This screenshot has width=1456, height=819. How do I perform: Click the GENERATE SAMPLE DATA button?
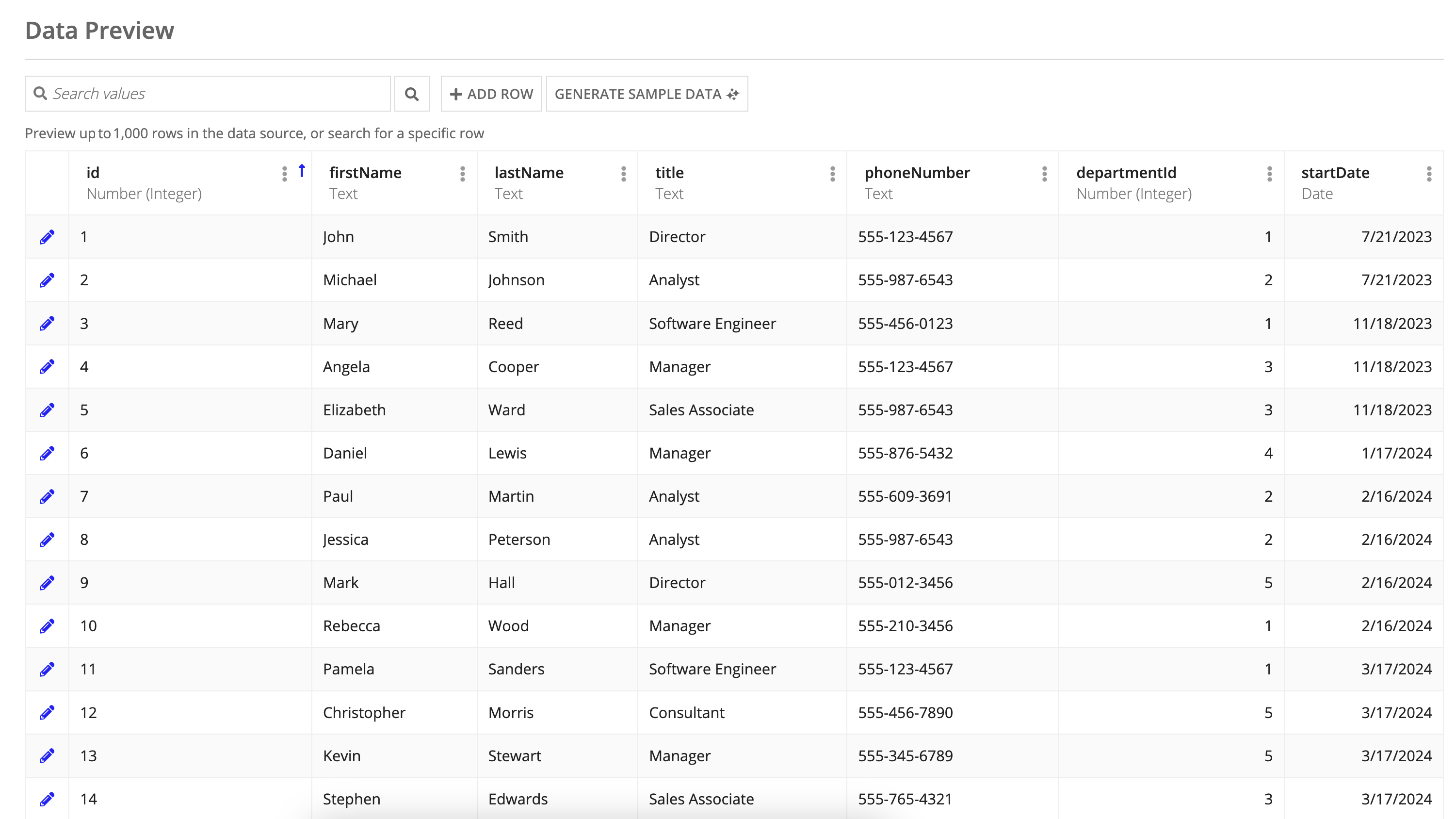(x=646, y=93)
